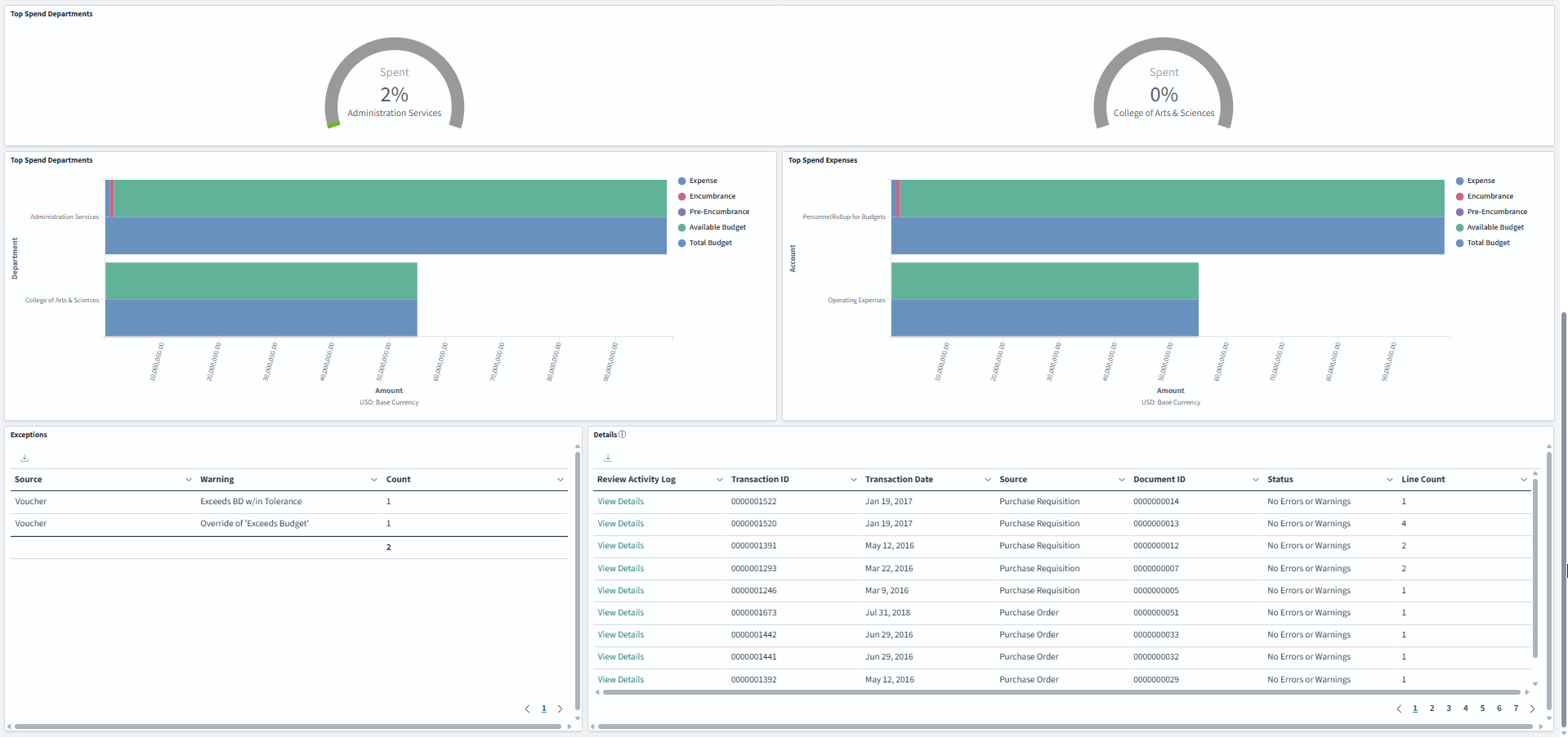Click the next page chevron below the Details table
Image resolution: width=1568 pixels, height=738 pixels.
(x=1533, y=709)
